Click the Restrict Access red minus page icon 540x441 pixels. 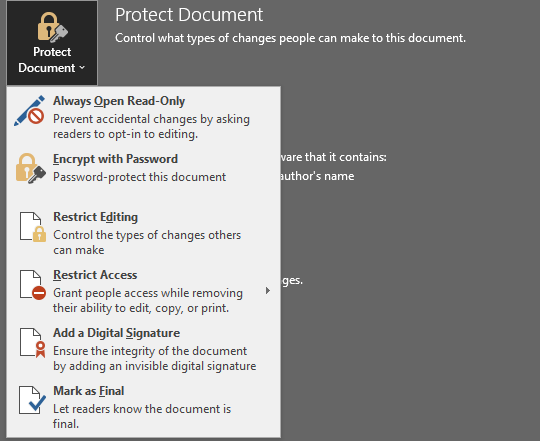click(33, 285)
